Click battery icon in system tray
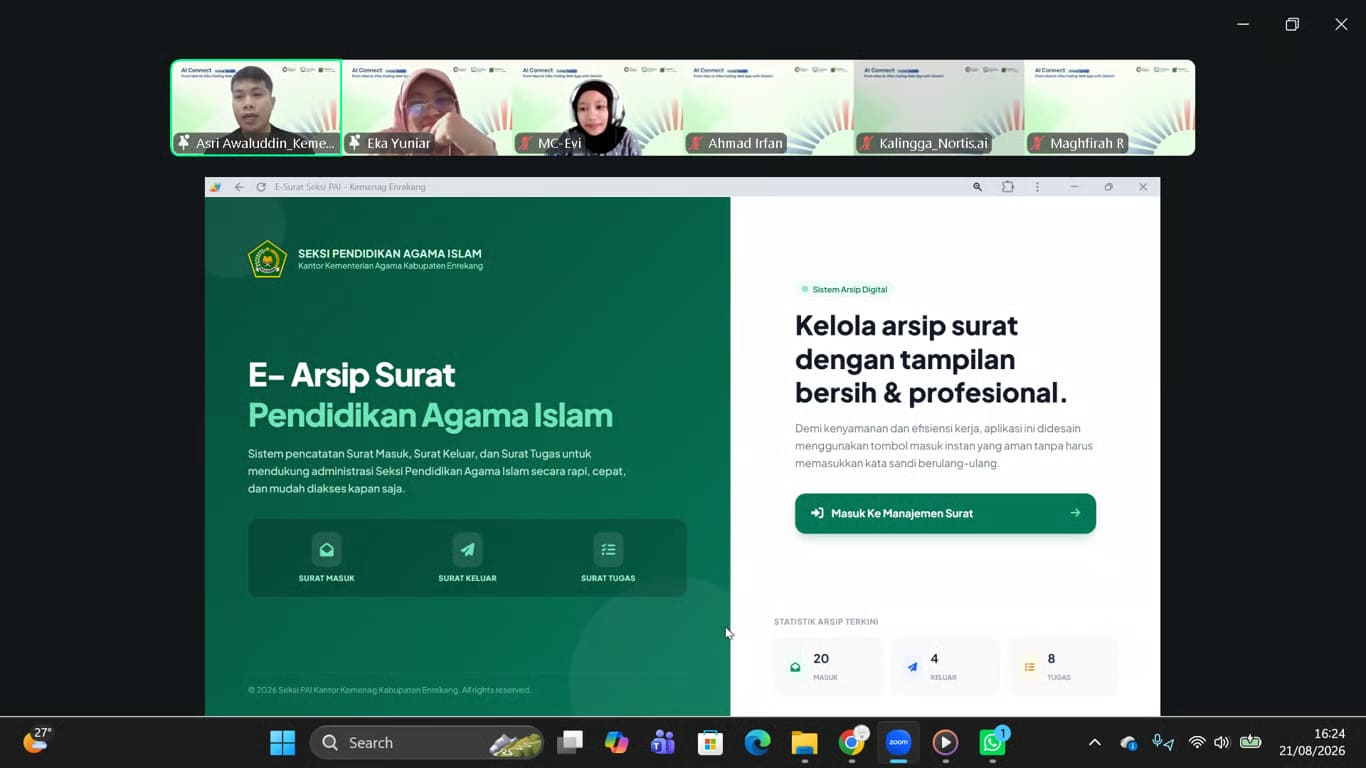The width and height of the screenshot is (1366, 768). click(x=1250, y=742)
